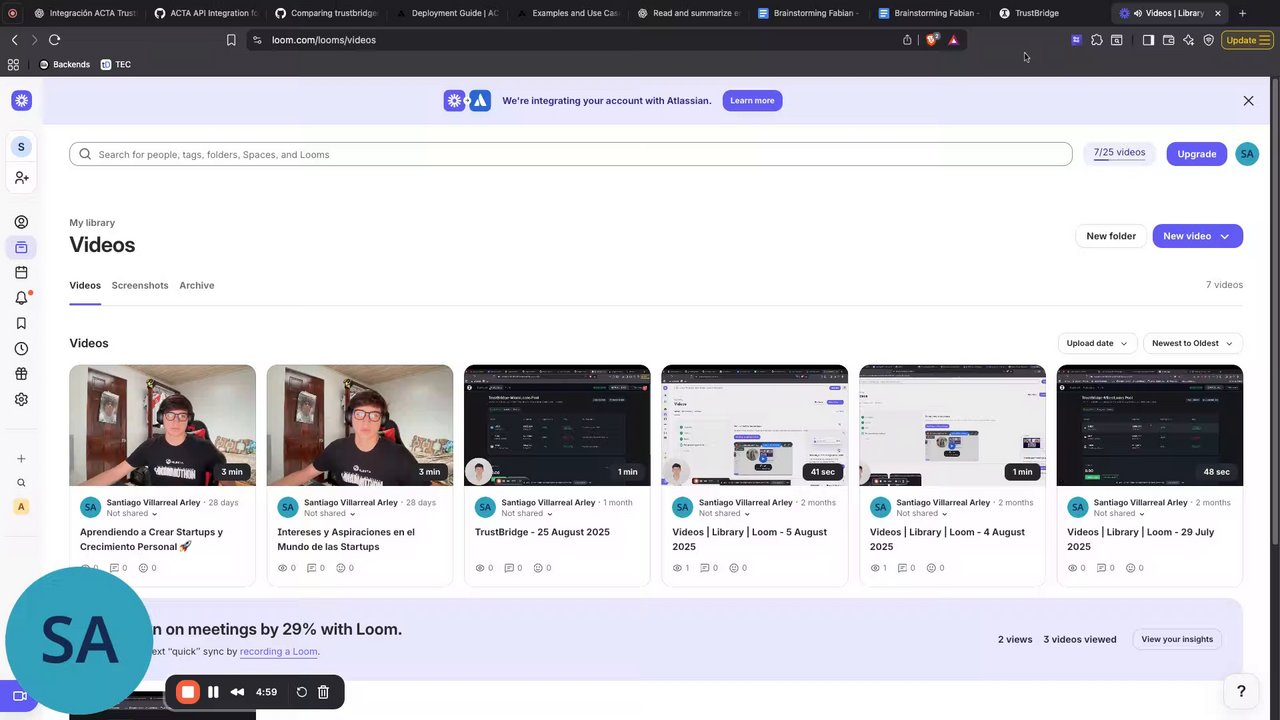Open the Newest to Oldest dropdown
Viewport: 1280px width, 720px height.
[x=1193, y=343]
